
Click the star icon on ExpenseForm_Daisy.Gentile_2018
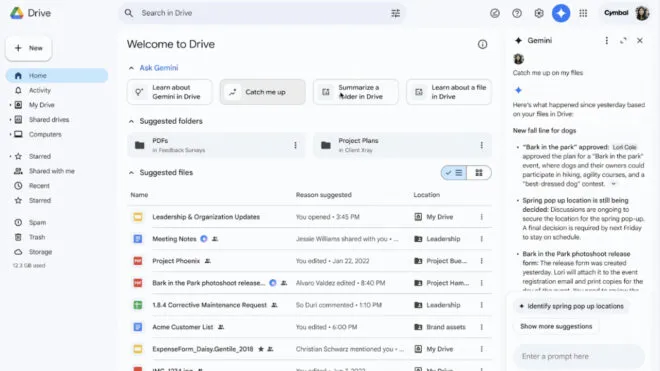click(261, 349)
